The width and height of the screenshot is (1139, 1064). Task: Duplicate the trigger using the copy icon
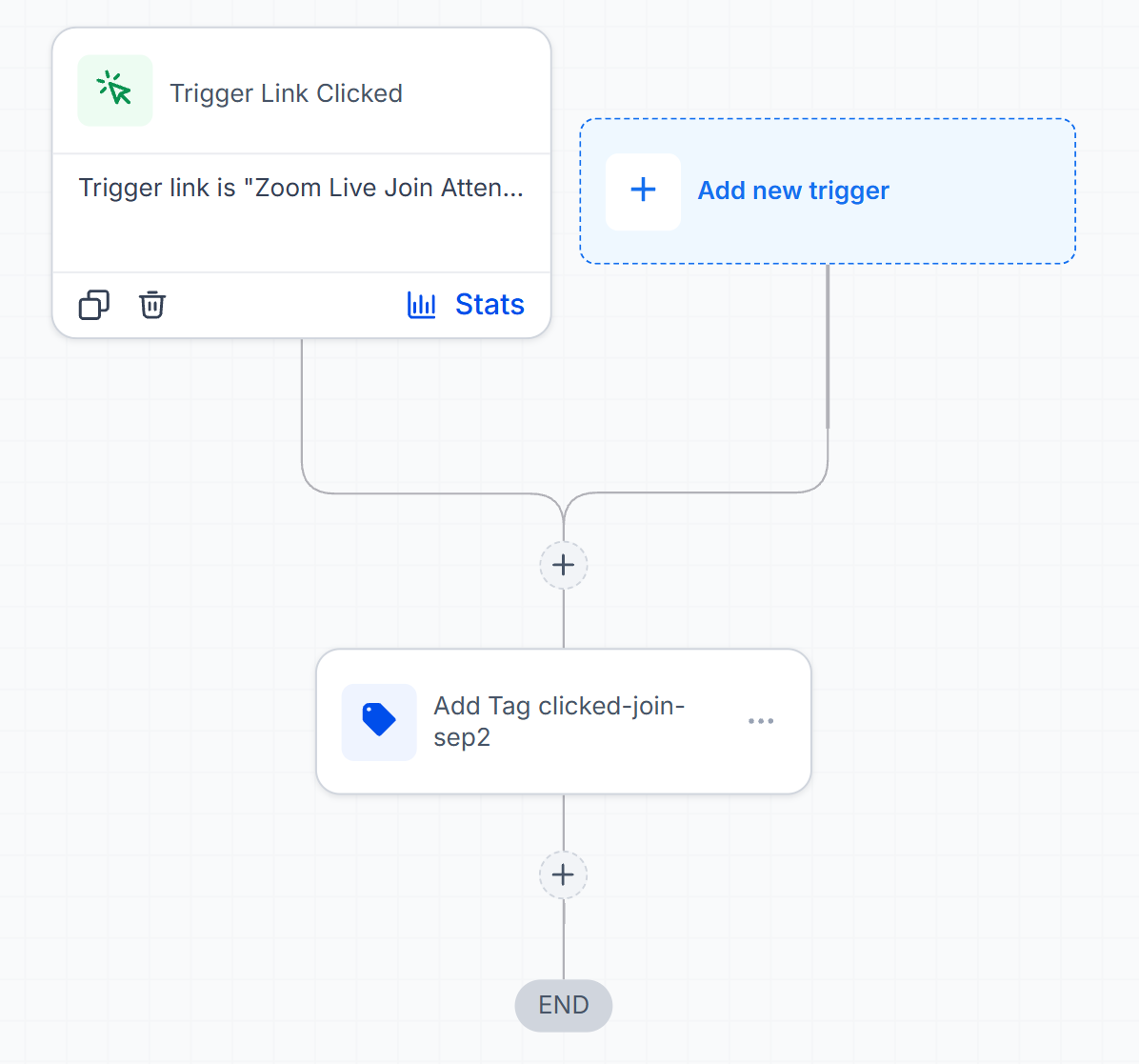93,305
